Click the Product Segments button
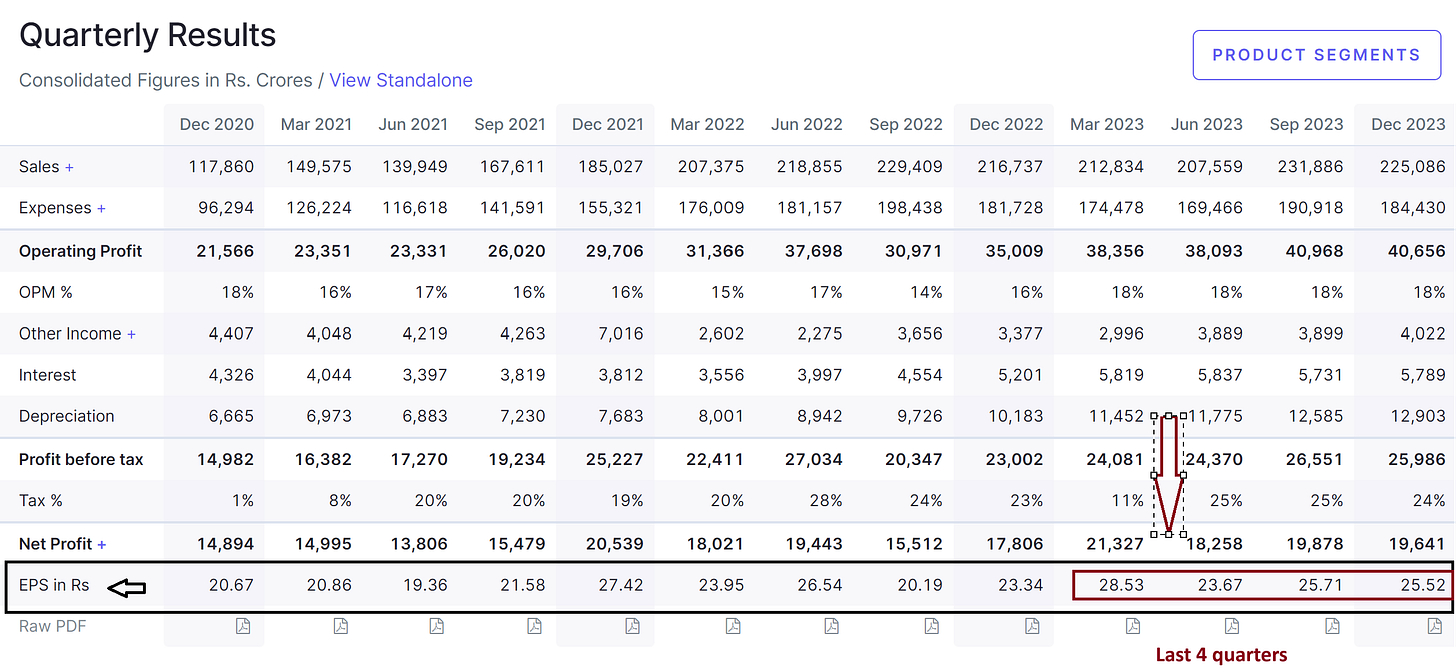Image resolution: width=1456 pixels, height=672 pixels. [1316, 55]
